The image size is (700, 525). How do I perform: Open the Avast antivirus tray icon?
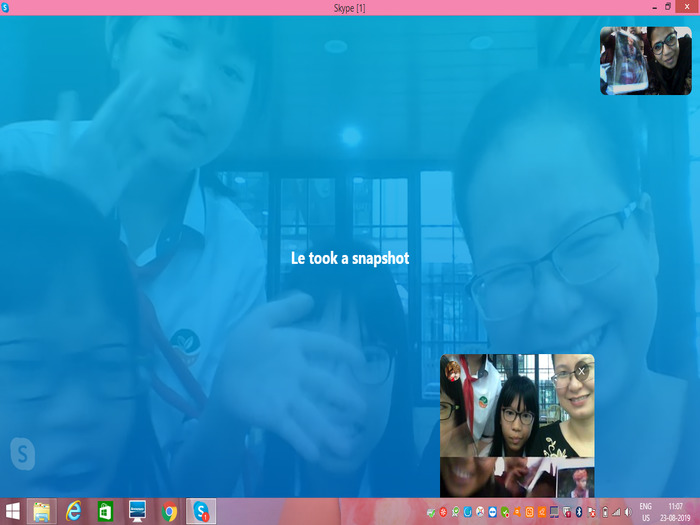517,512
